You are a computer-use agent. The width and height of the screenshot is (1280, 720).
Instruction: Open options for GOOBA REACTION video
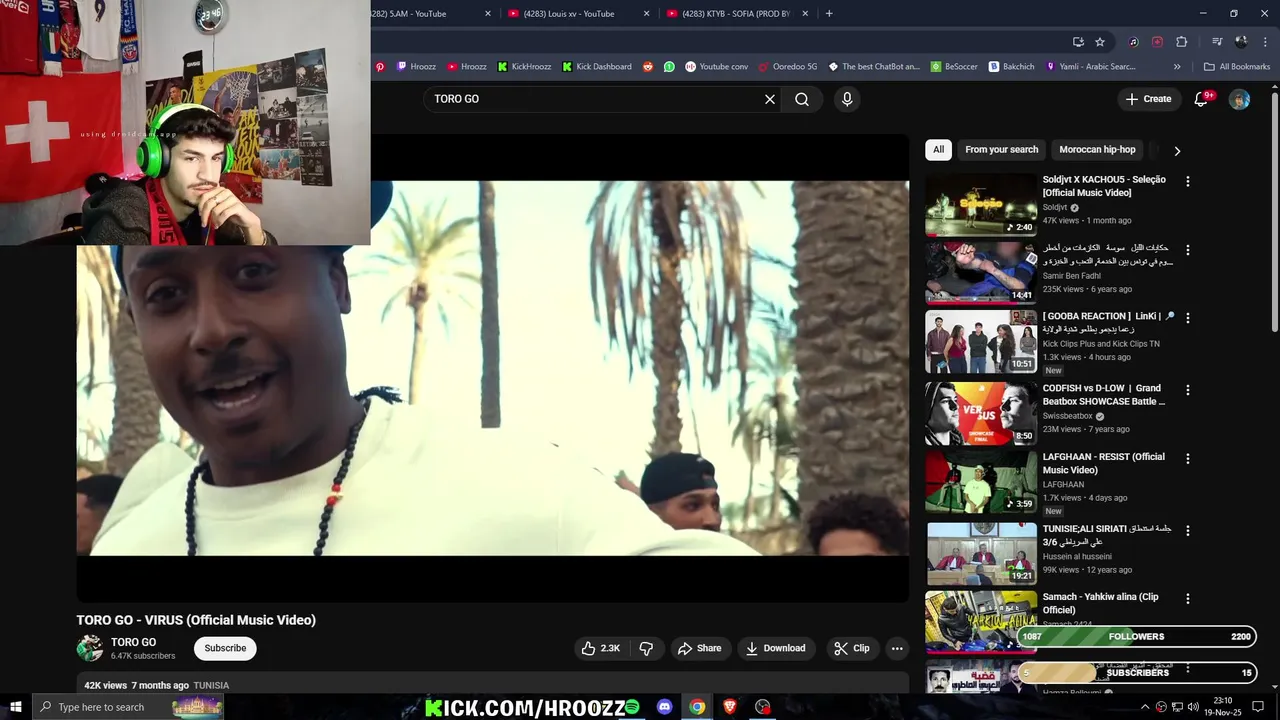1188,318
